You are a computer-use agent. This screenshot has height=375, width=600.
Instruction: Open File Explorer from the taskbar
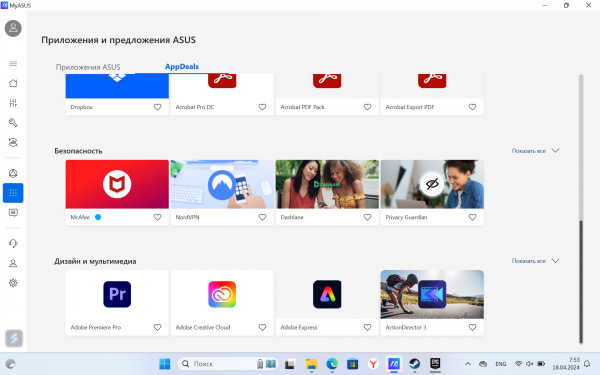[x=311, y=364]
